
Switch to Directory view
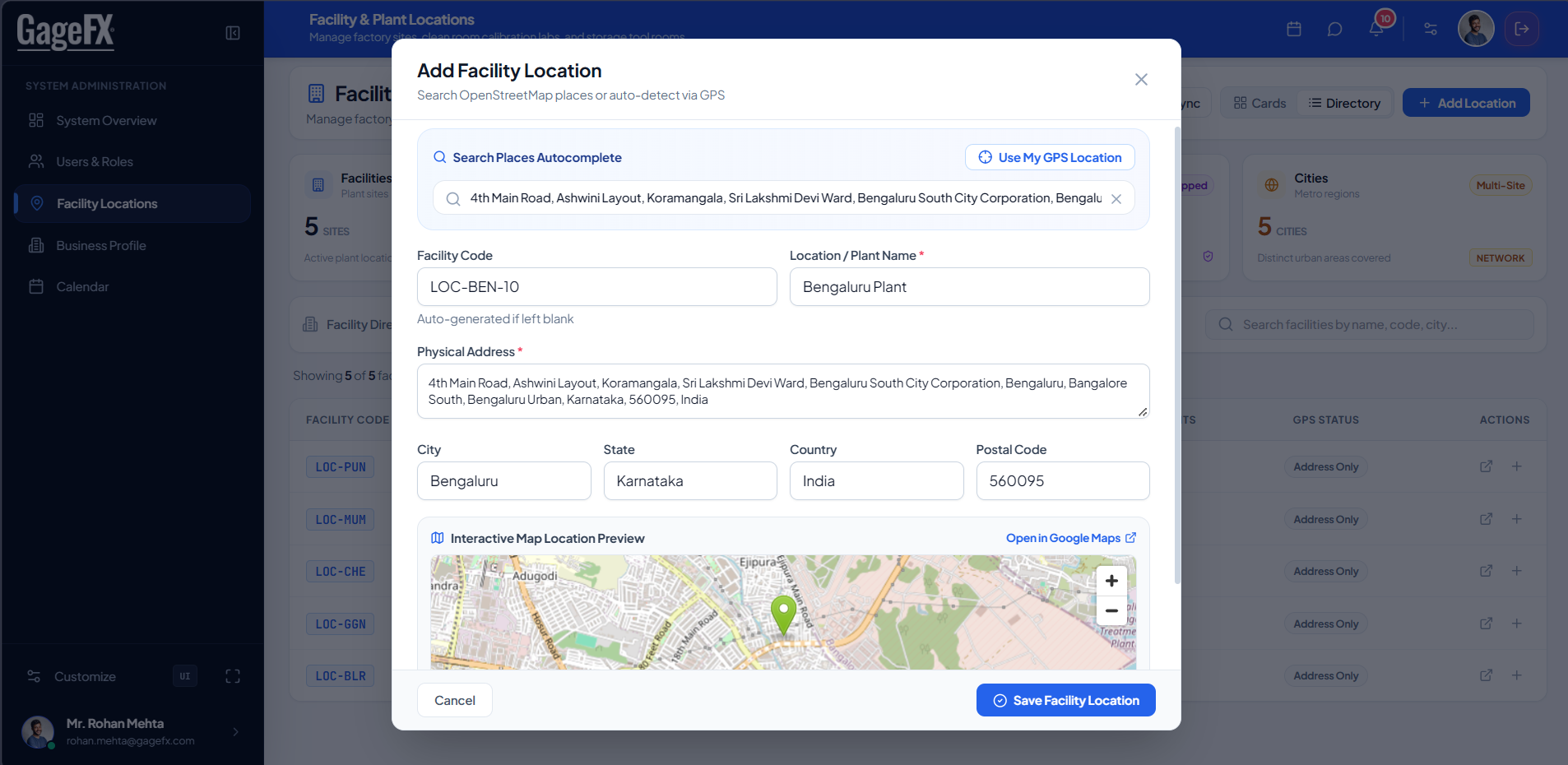click(1344, 104)
